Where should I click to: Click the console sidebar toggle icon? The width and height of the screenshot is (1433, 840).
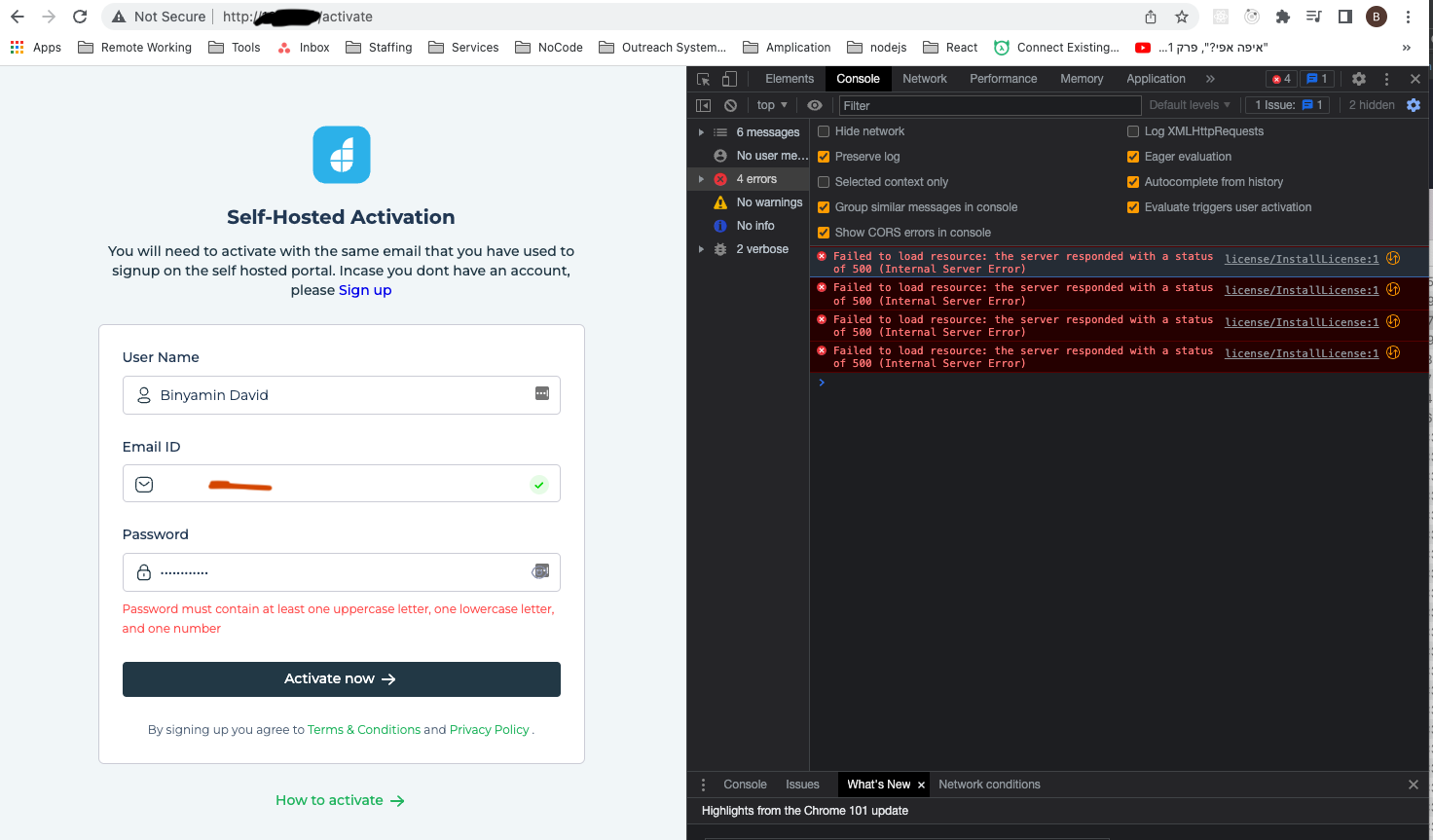coord(704,105)
